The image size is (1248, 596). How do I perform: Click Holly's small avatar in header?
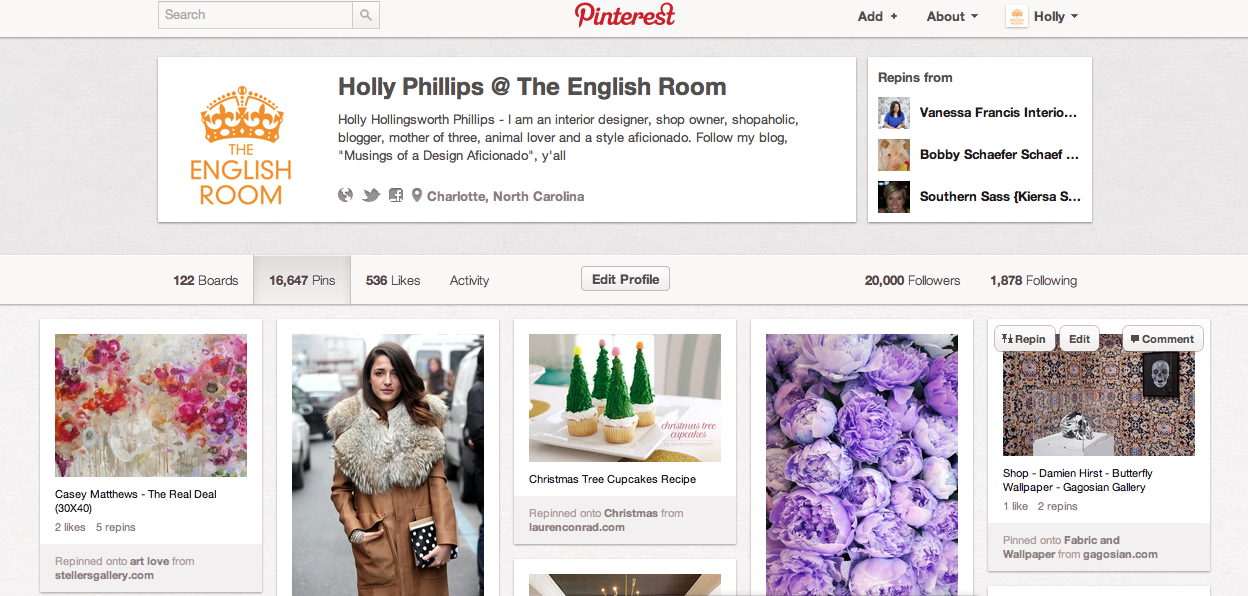(1016, 16)
